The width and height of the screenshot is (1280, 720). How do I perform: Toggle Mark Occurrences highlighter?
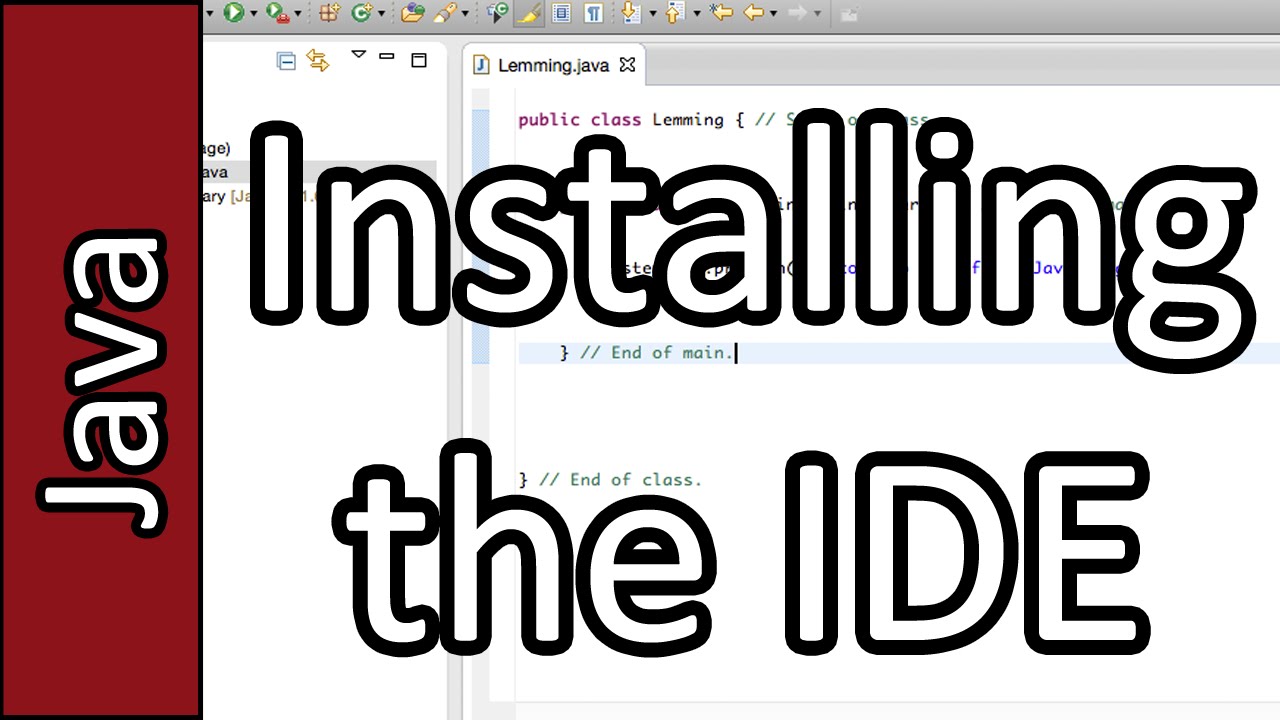pos(529,12)
